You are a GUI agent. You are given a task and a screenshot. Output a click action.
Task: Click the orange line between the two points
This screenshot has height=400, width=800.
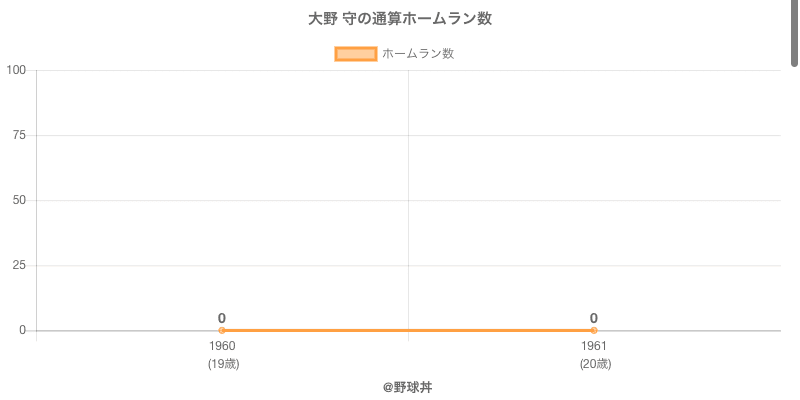tap(408, 330)
